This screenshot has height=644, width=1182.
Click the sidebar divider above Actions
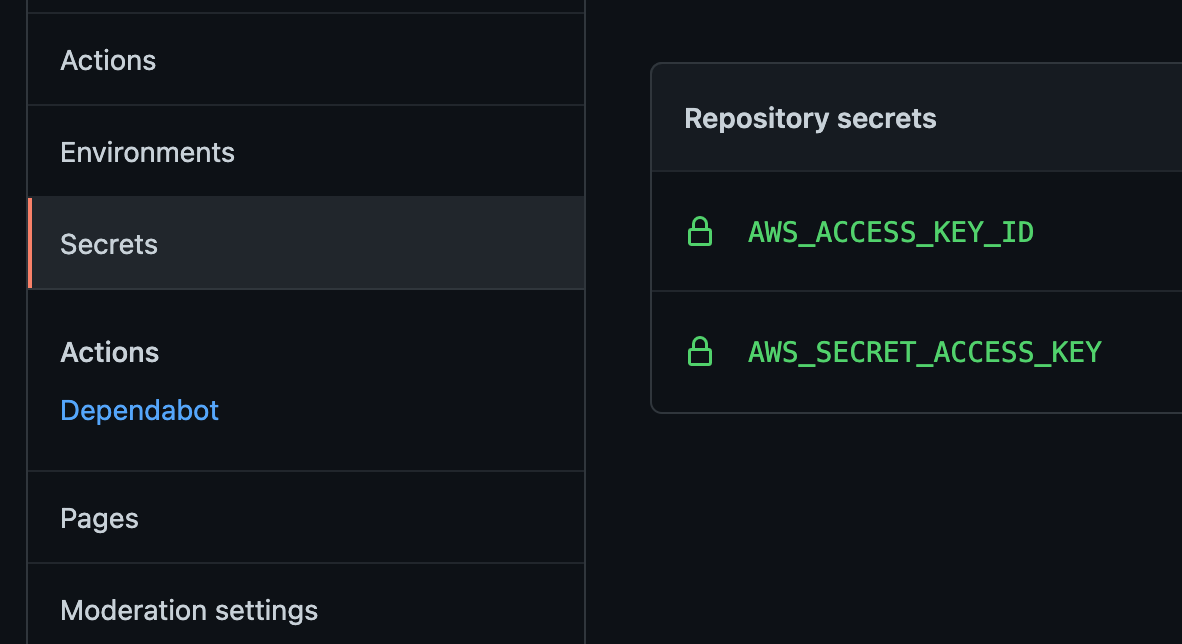coord(306,13)
